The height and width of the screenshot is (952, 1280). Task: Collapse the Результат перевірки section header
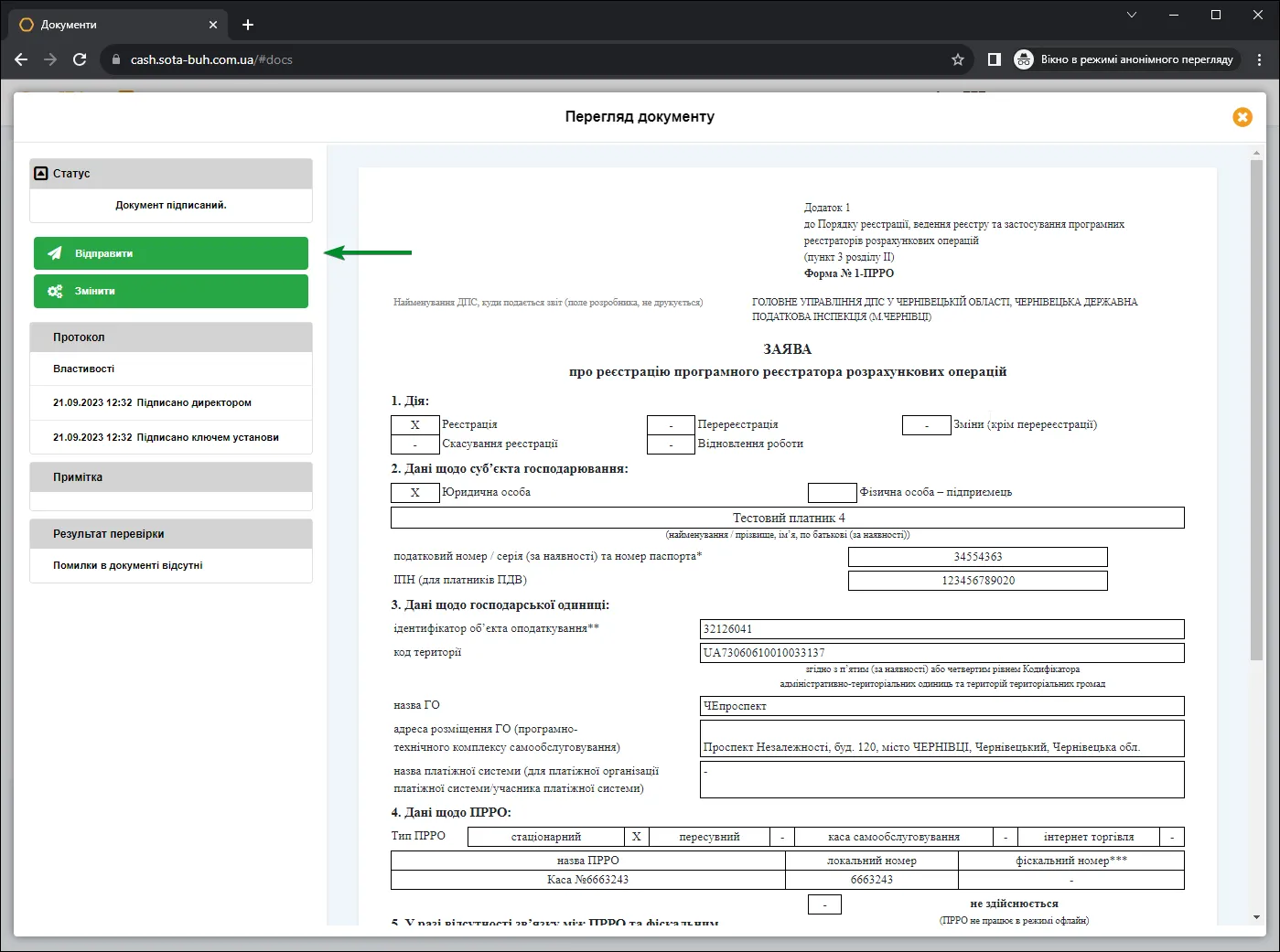pyautogui.click(x=171, y=534)
